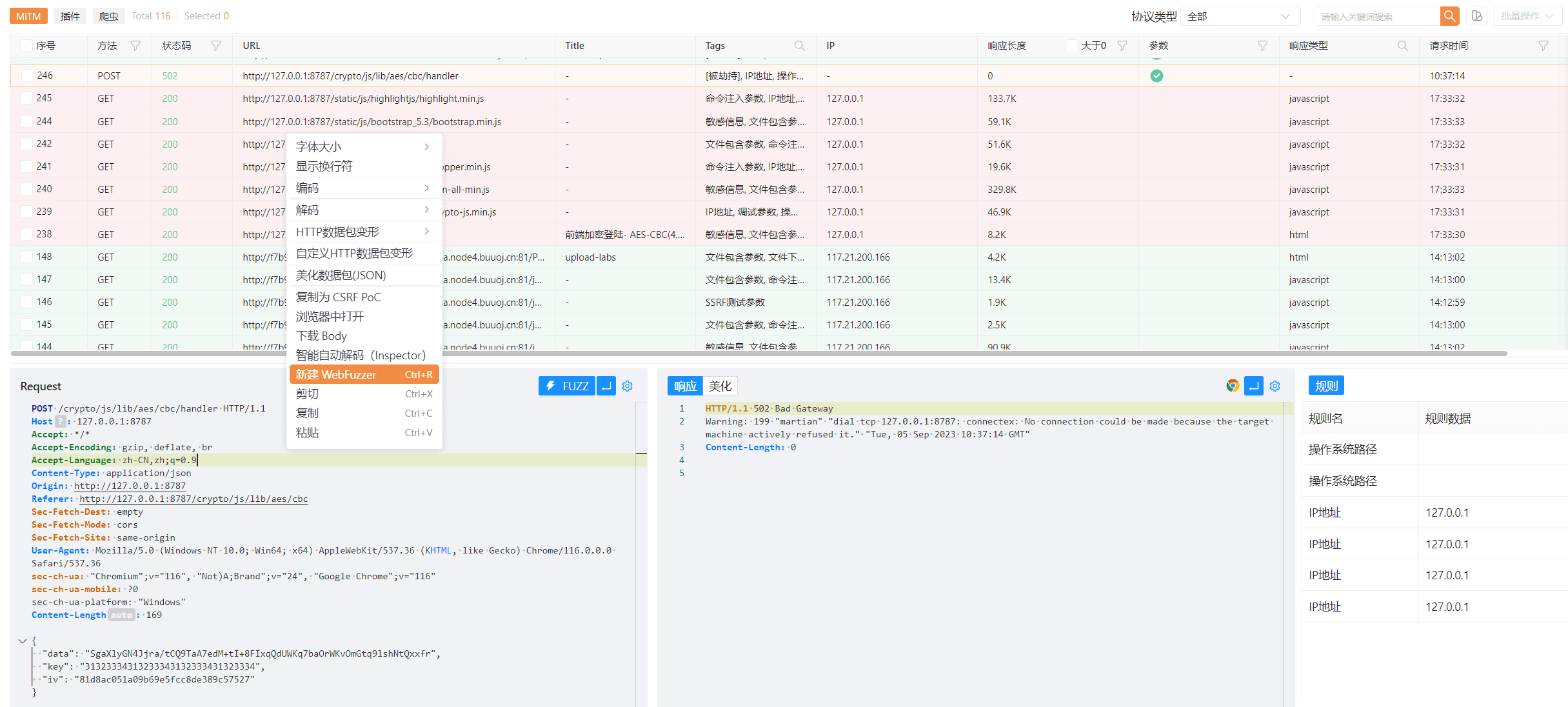
Task: Click the 爬虫 filter button
Action: pos(108,16)
